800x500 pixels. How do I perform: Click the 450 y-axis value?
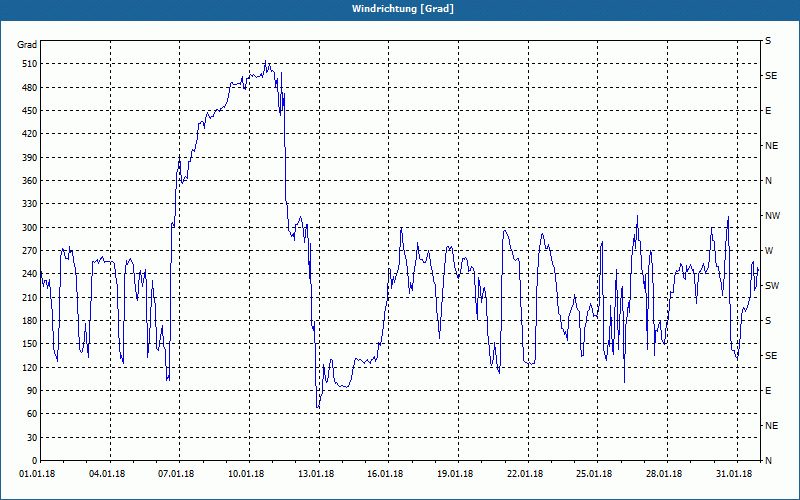click(30, 111)
